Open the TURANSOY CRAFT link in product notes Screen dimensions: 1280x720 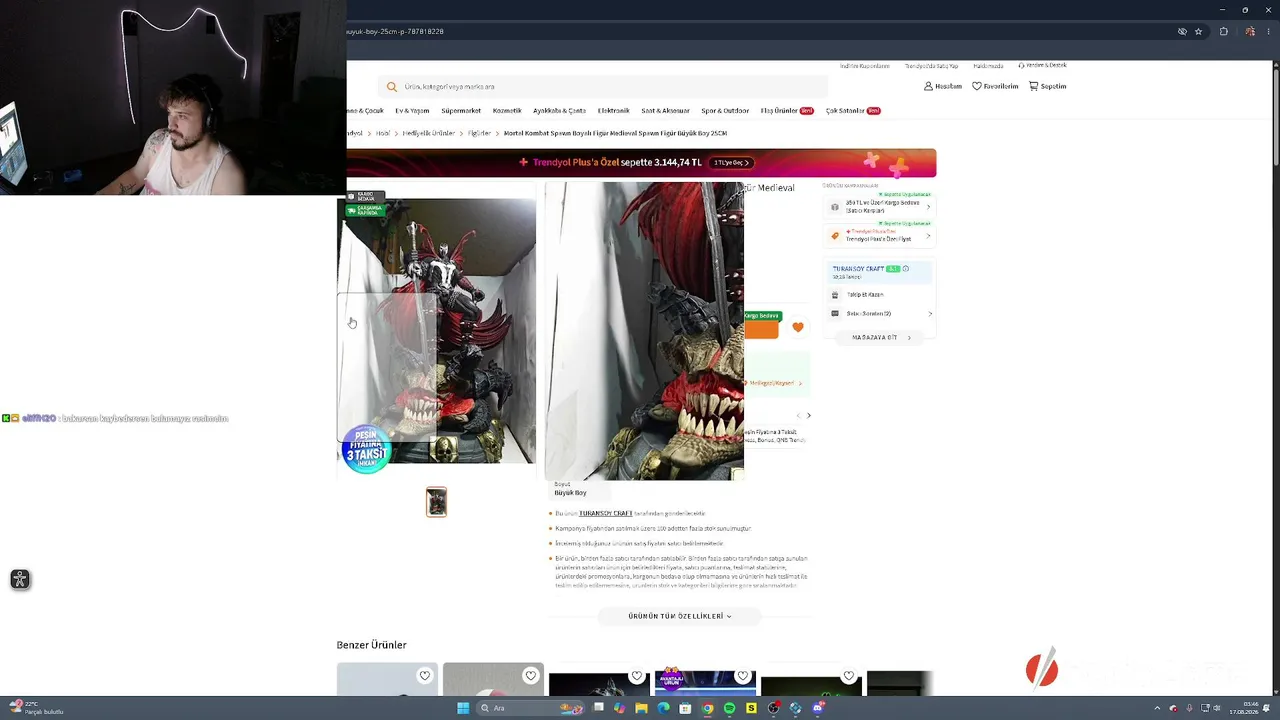tap(606, 514)
